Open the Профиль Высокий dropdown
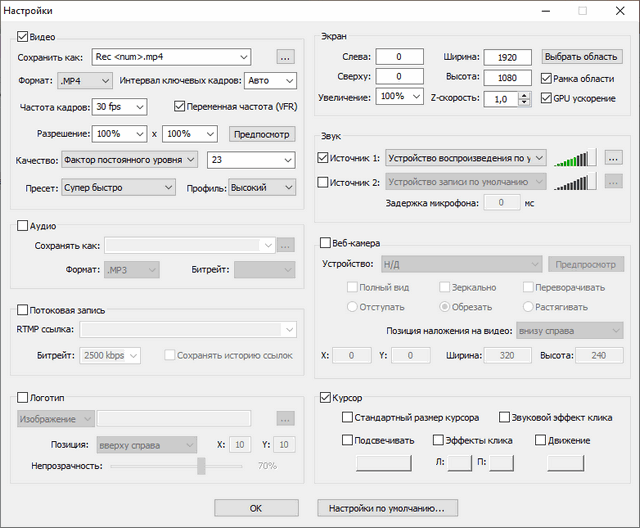 (x=262, y=188)
